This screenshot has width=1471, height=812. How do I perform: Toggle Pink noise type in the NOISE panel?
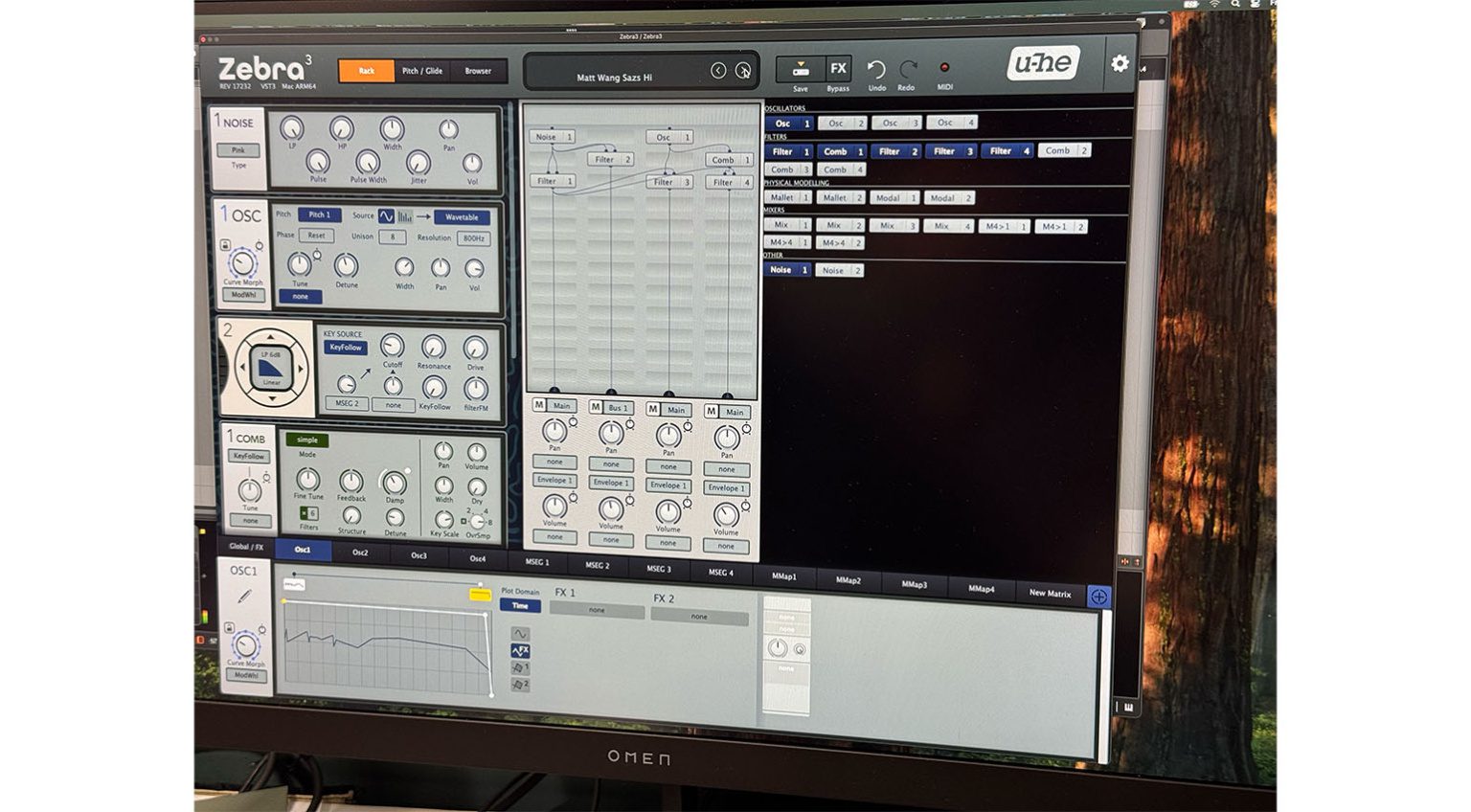click(x=238, y=150)
